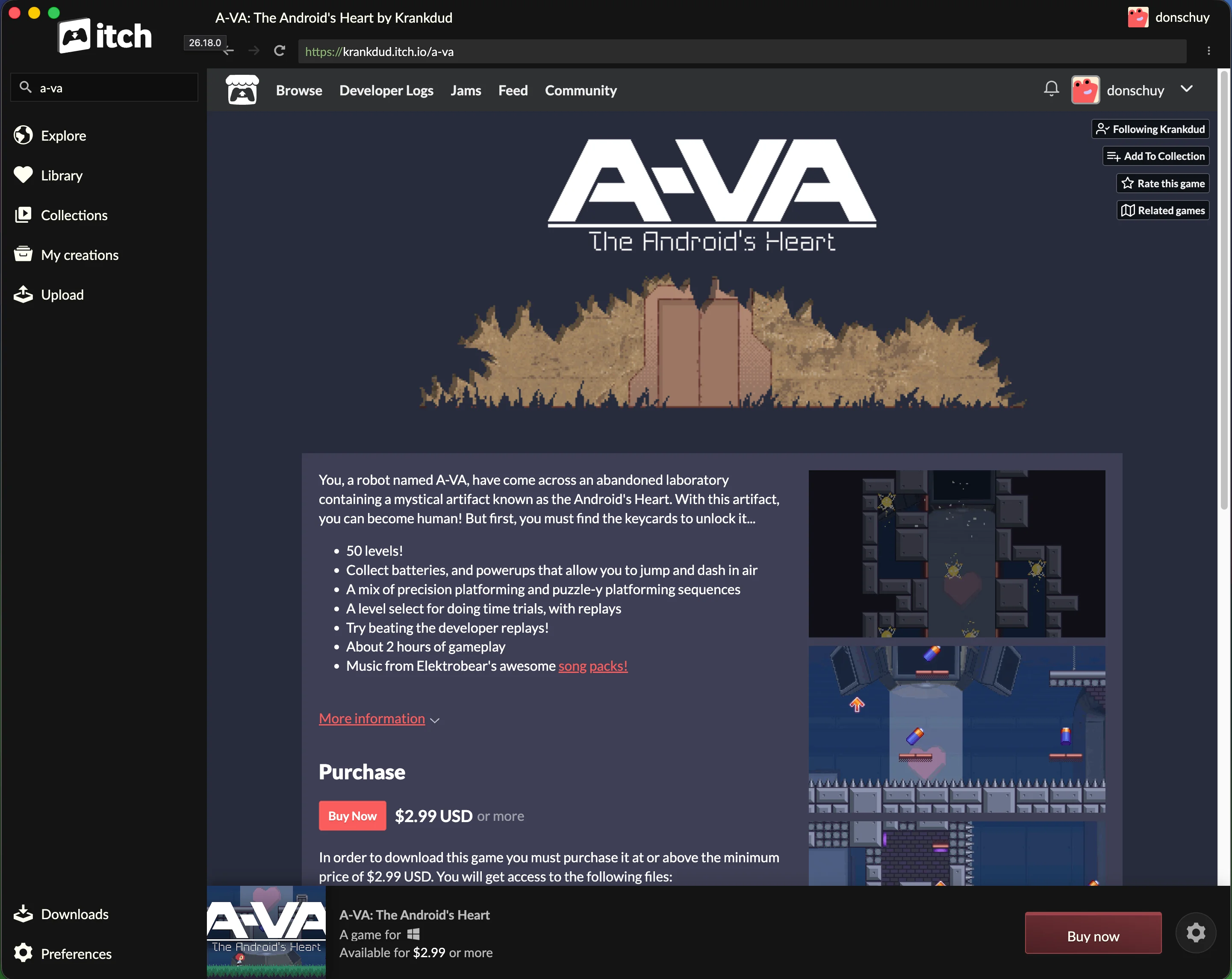Open Related games

tap(1163, 210)
